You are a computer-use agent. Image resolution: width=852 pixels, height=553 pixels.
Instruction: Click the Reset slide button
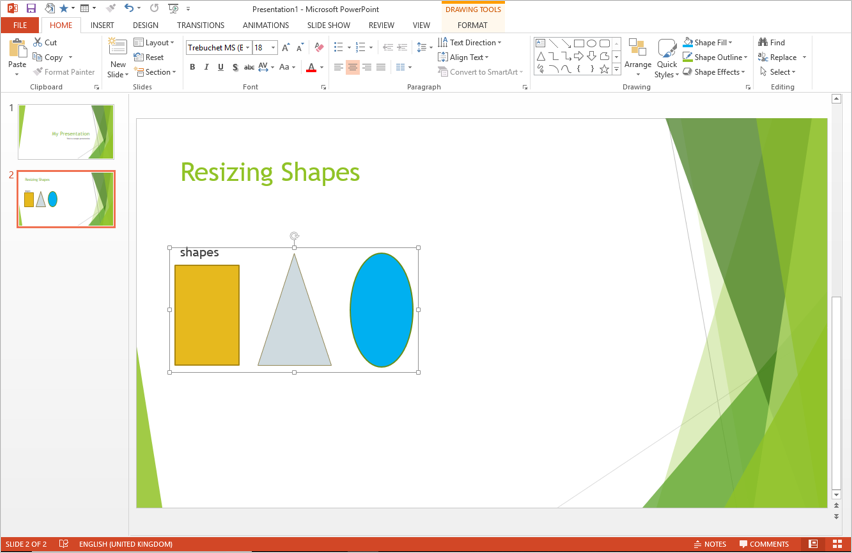coord(149,57)
